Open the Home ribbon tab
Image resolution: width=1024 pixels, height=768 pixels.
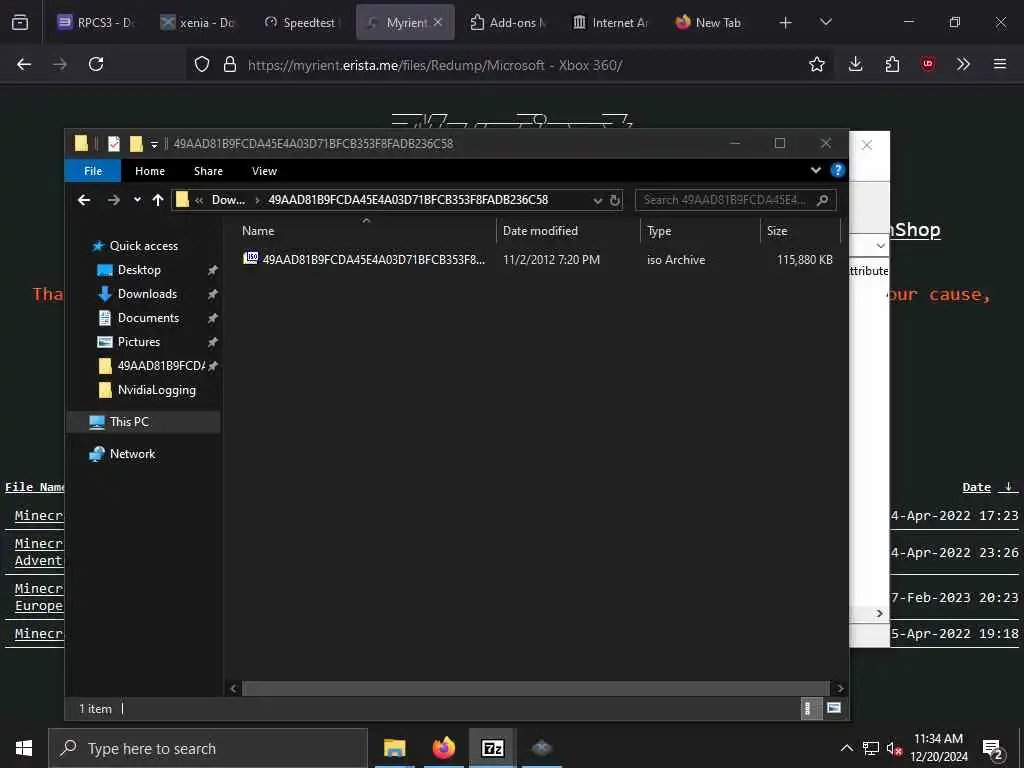pos(150,171)
